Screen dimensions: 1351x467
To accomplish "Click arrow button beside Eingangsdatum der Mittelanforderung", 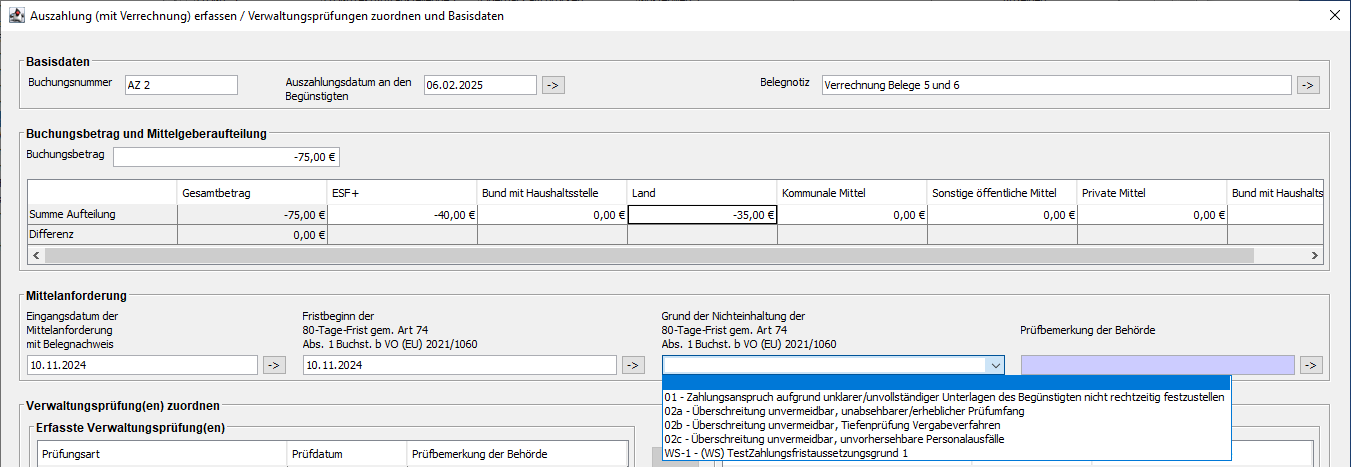I will (x=273, y=365).
